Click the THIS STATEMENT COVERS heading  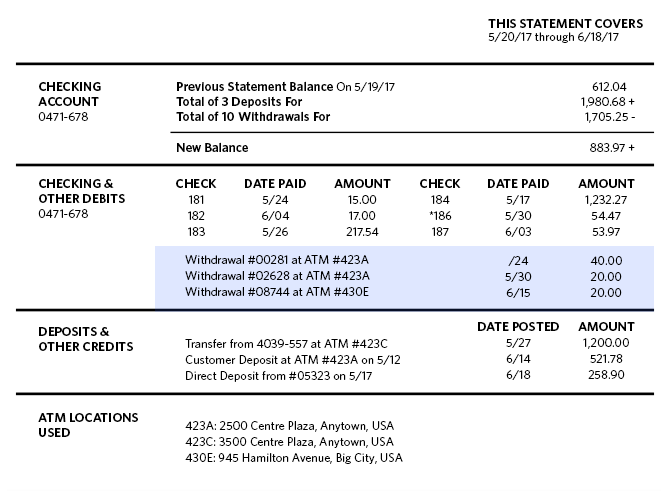(565, 24)
